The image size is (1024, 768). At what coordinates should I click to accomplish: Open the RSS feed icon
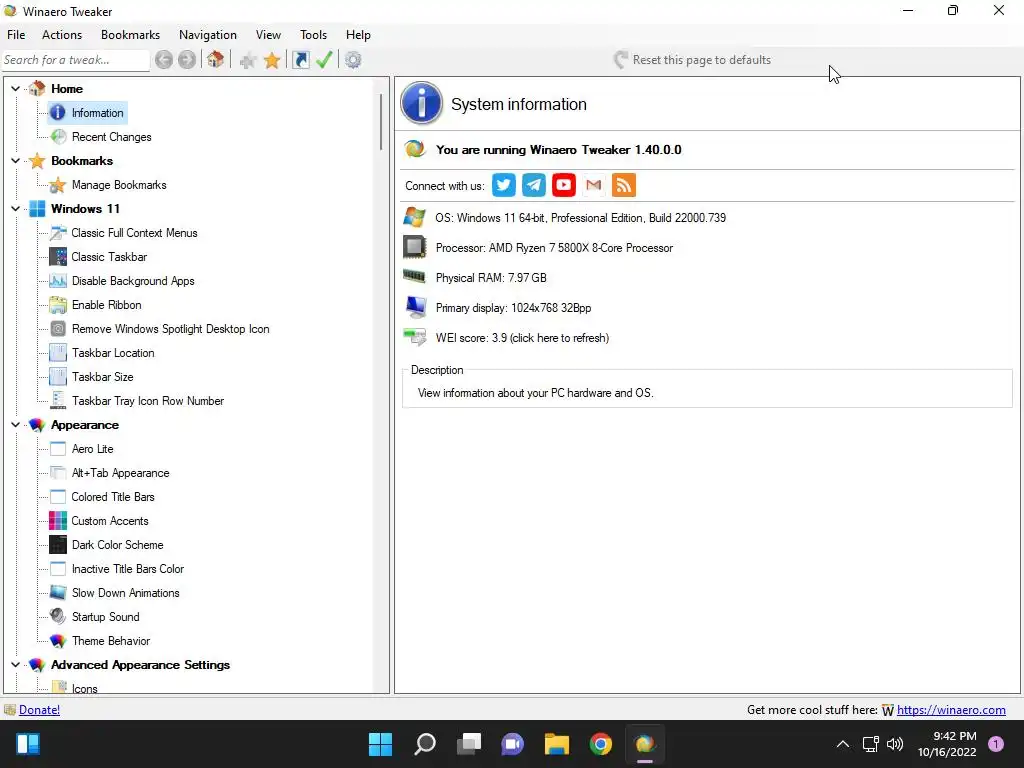624,185
